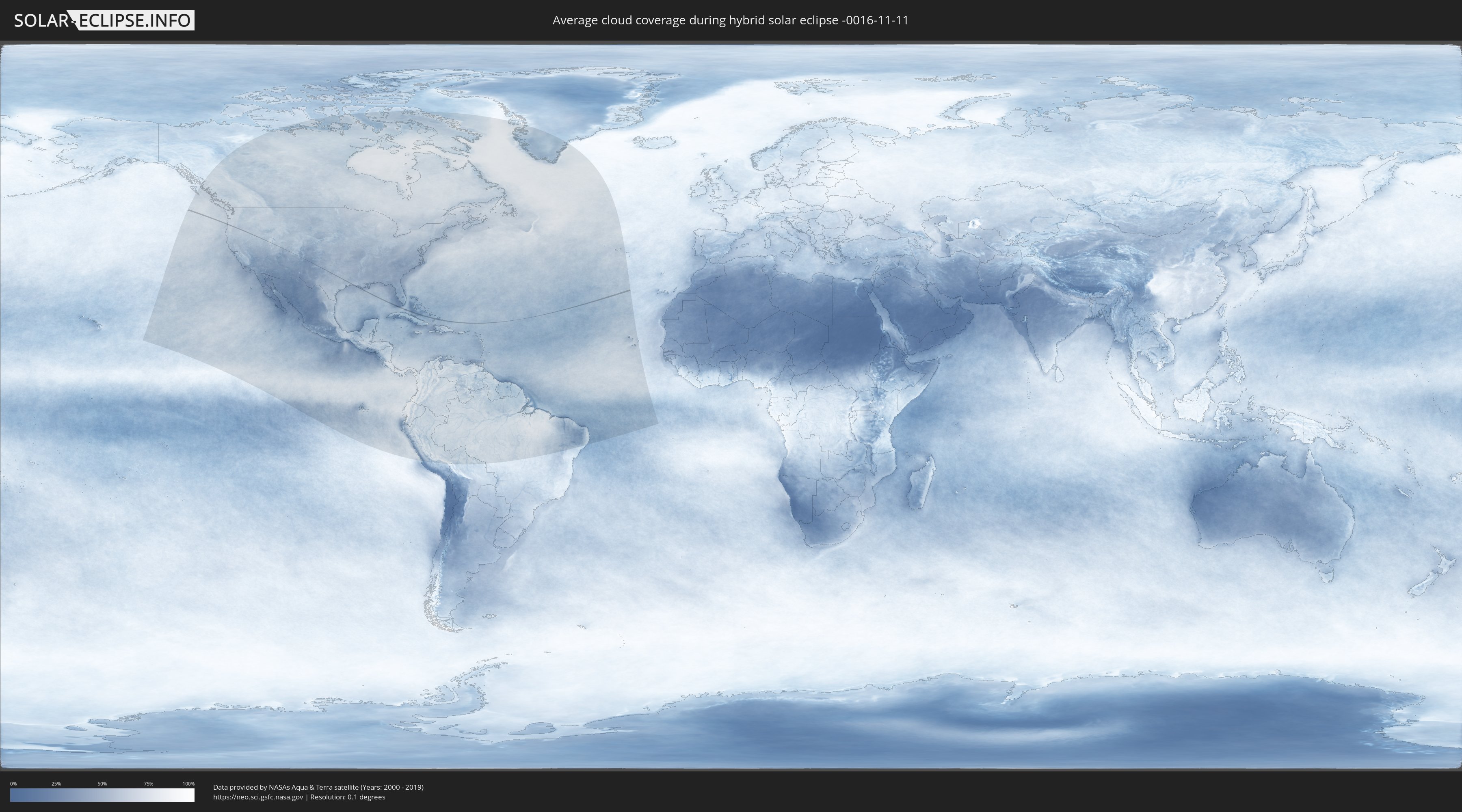Click the Resolution: 0.1 degrees text
This screenshot has height=812, width=1462.
pos(347,797)
